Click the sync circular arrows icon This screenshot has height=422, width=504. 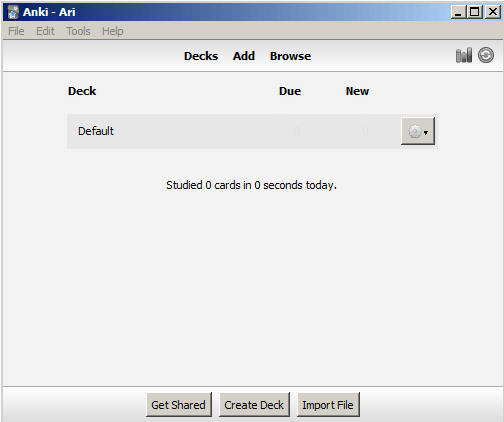click(x=486, y=55)
